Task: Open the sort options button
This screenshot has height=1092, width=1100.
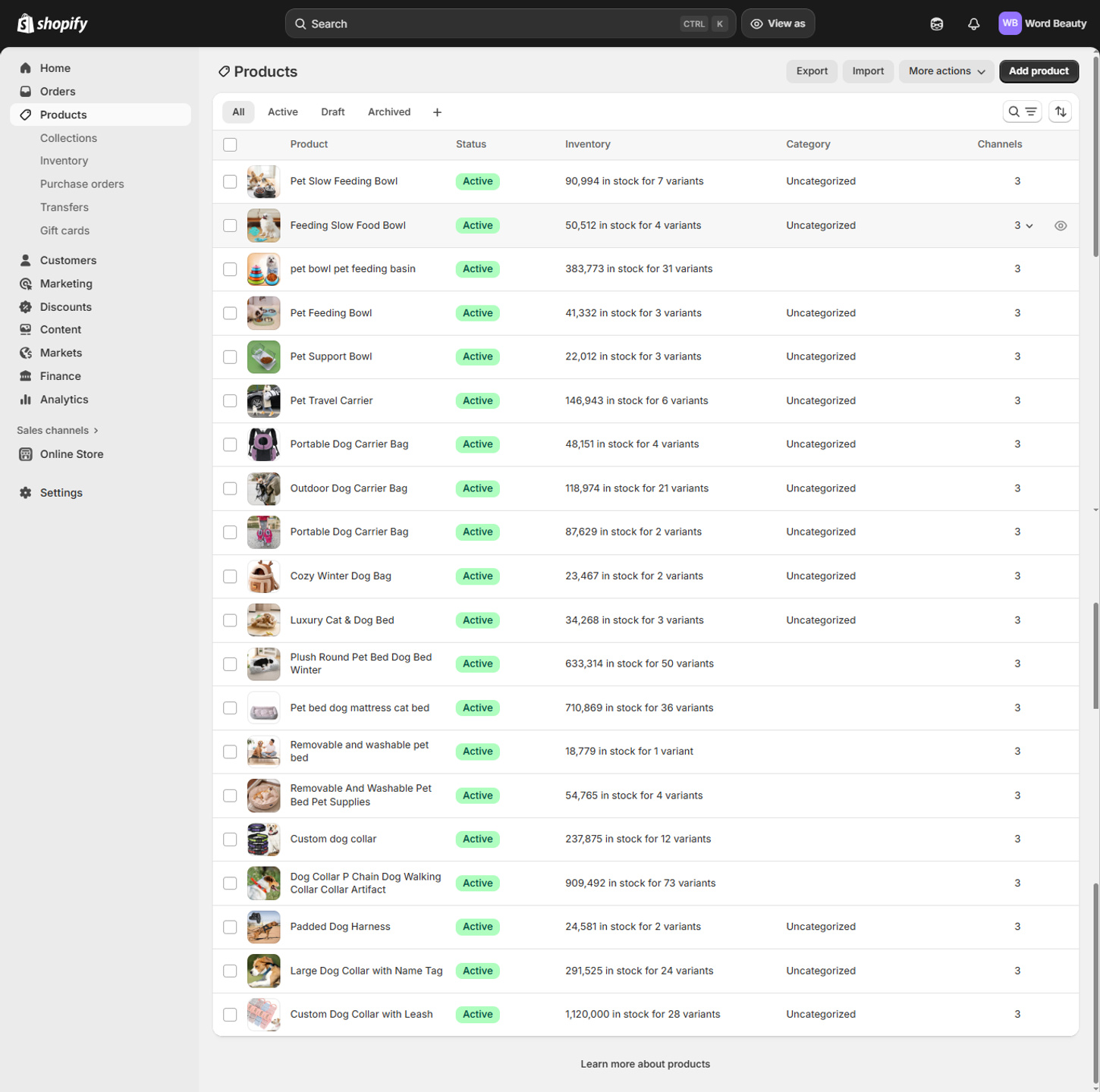Action: [x=1061, y=111]
